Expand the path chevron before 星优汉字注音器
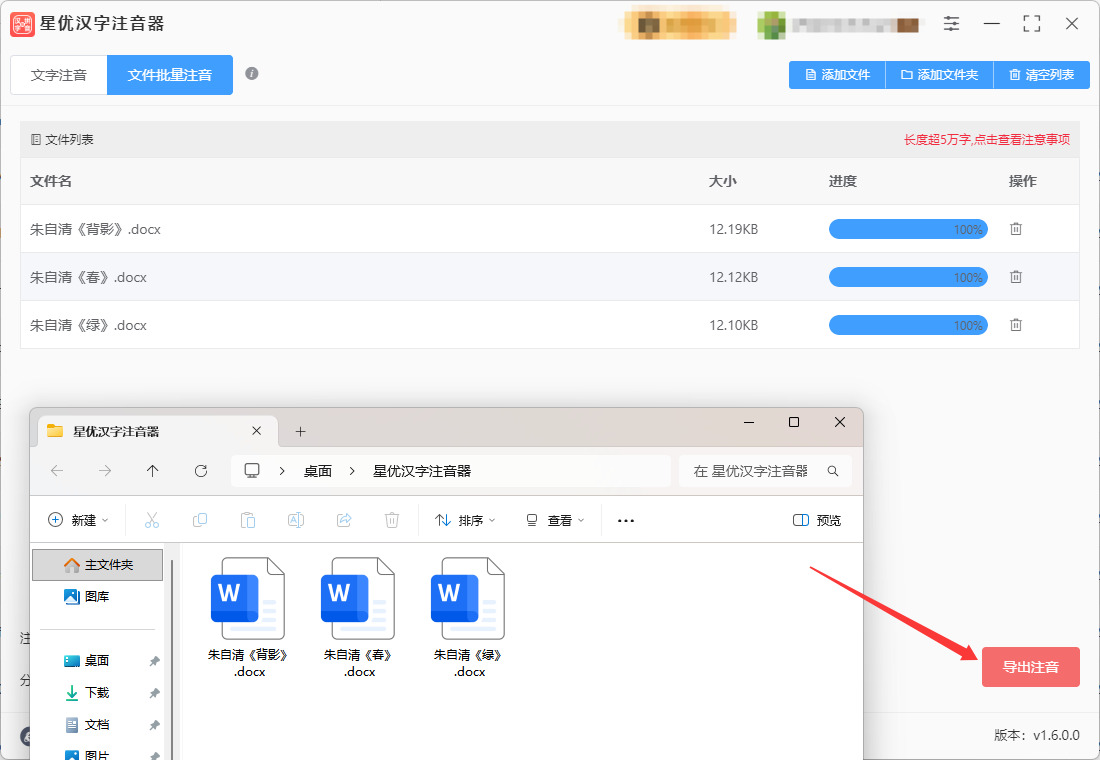The height and width of the screenshot is (760, 1100). pos(352,471)
